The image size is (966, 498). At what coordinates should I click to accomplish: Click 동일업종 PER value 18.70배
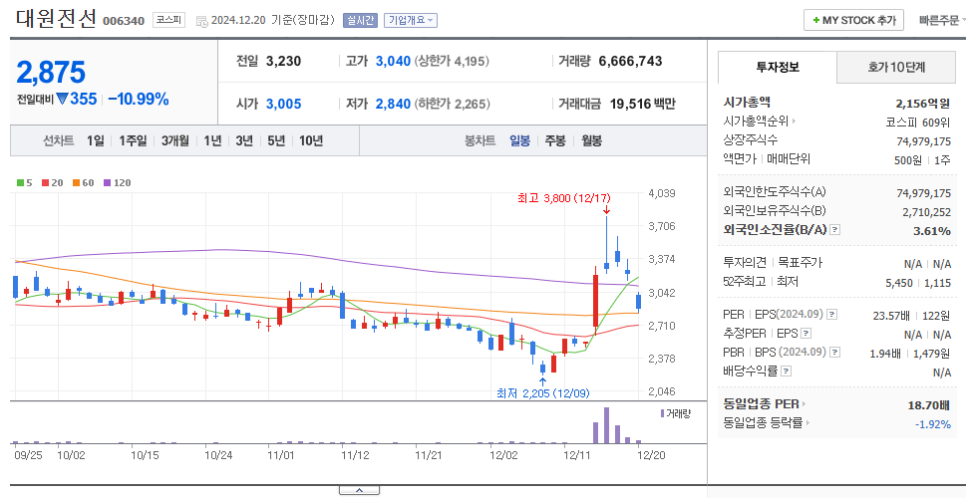point(931,404)
